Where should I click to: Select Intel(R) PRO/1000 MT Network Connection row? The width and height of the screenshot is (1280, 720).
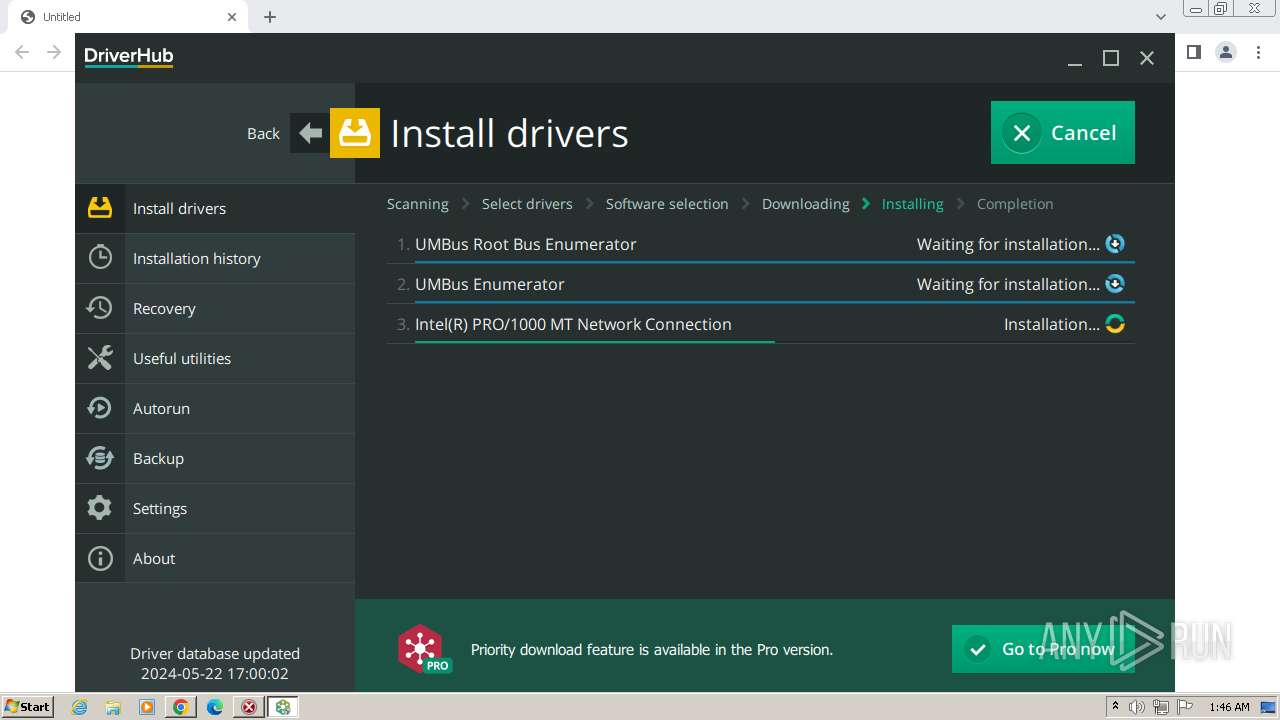click(761, 324)
